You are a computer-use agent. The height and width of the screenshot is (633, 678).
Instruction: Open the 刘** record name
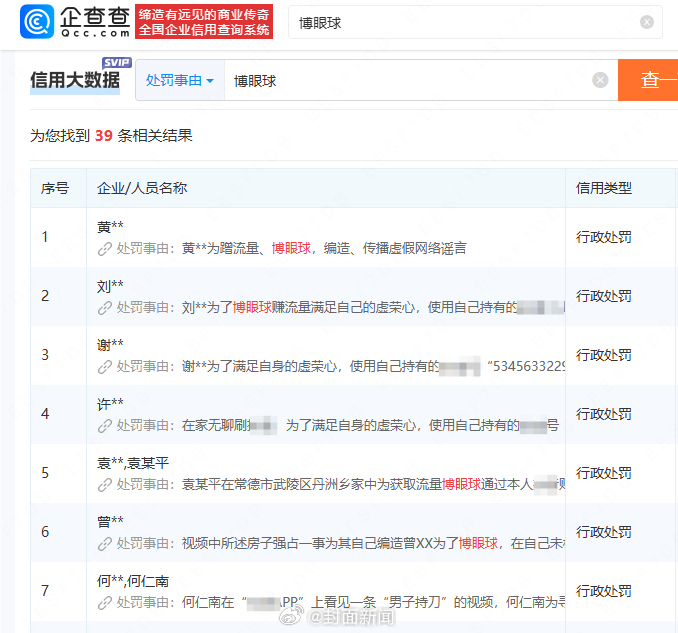tap(110, 286)
